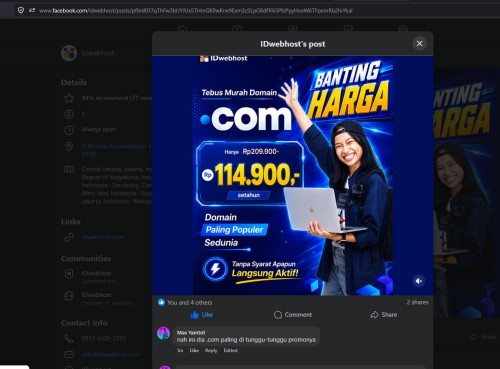Viewport: 500px width, 369px height.
Task: Open the IDwebhost page profile picture
Action: [69, 53]
